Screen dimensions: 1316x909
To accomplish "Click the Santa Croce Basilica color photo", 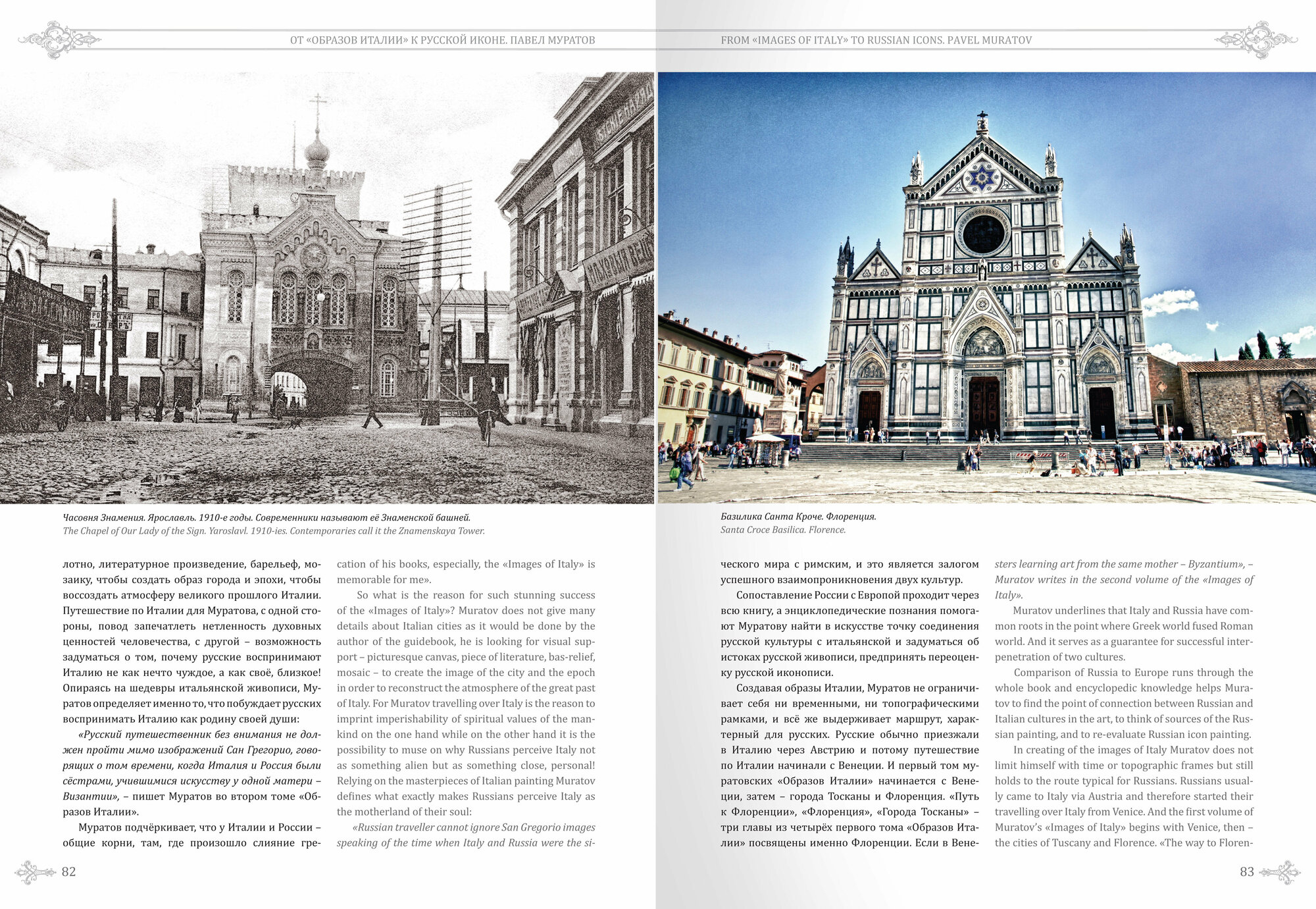I will (986, 288).
